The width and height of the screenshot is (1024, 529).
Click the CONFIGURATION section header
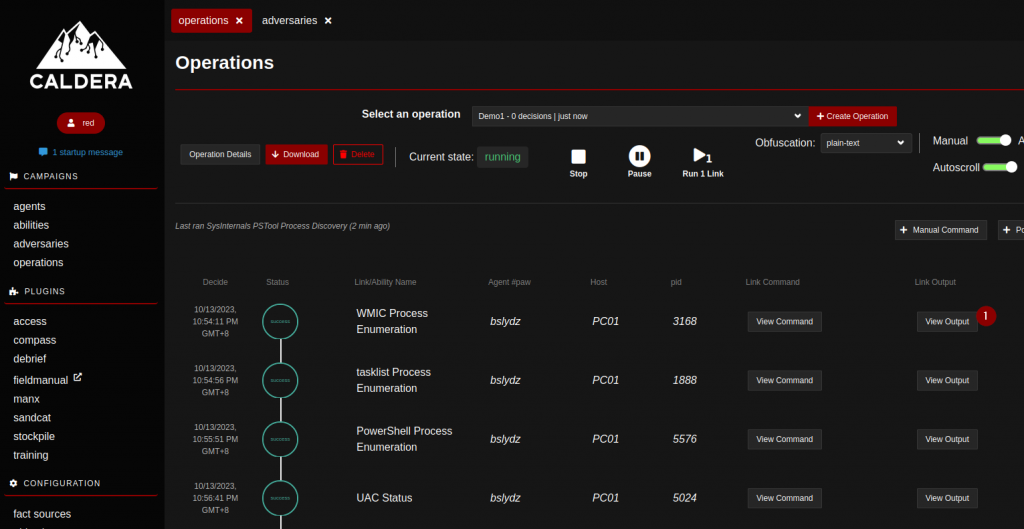[62, 483]
